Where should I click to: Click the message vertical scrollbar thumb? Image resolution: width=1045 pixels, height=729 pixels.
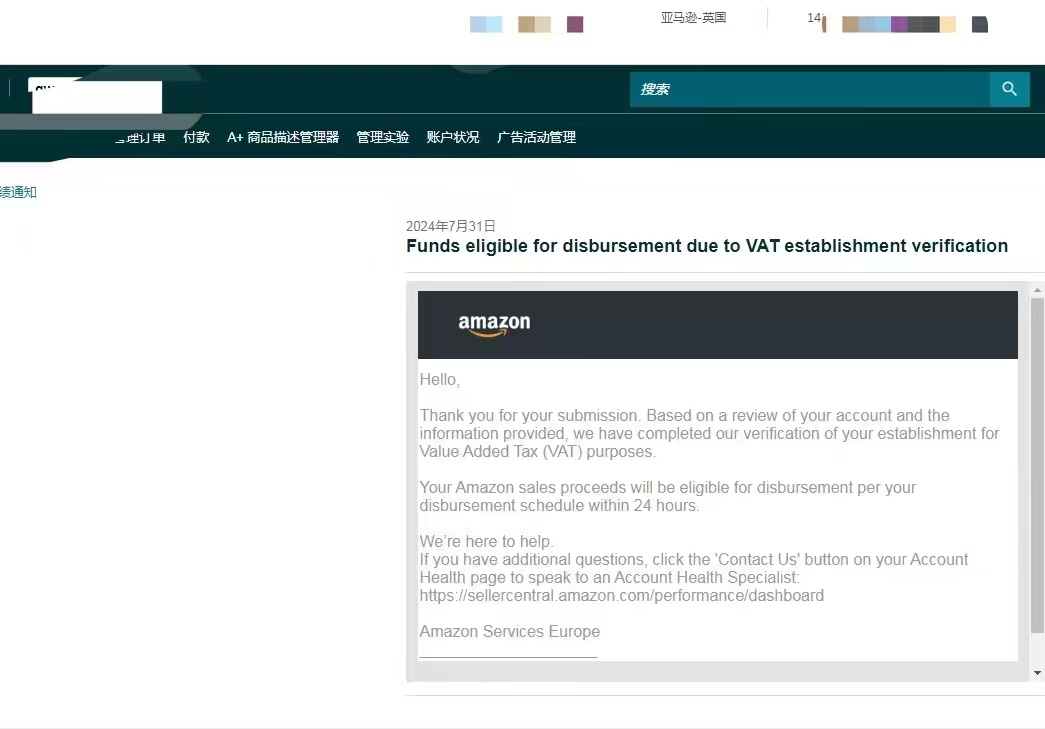(1037, 465)
